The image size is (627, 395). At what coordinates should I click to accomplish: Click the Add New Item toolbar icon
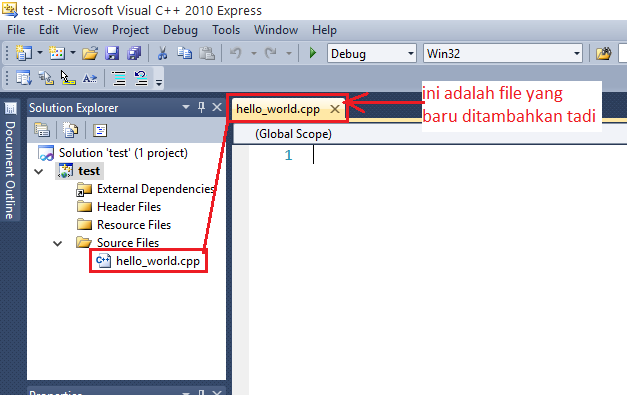click(57, 53)
